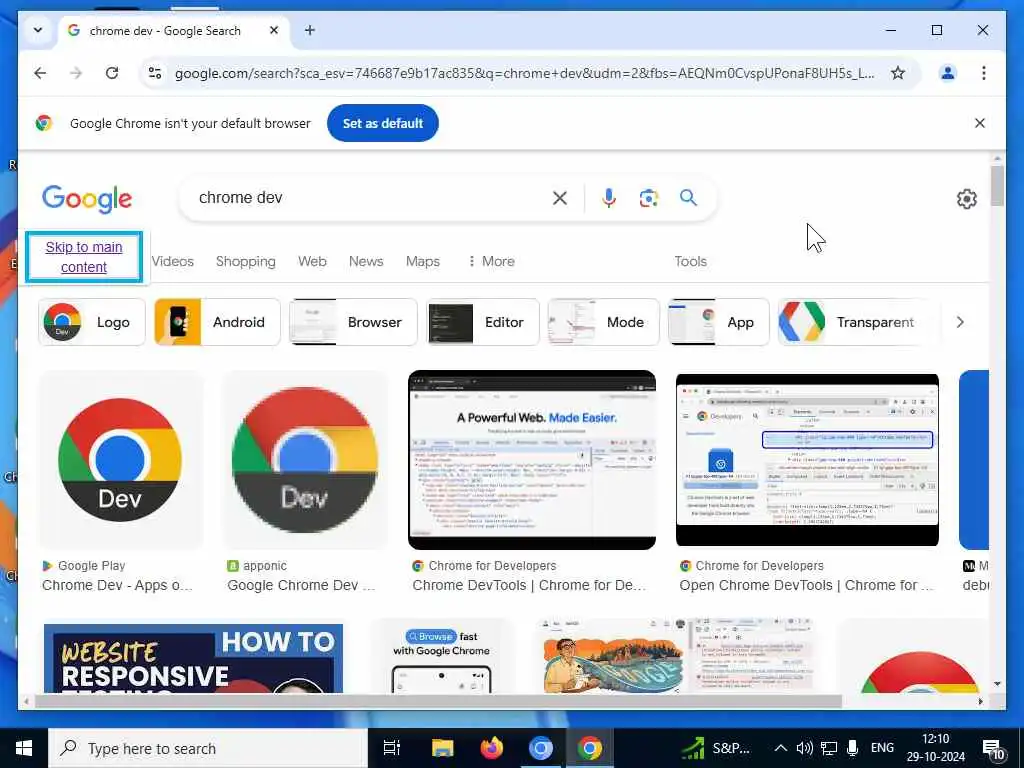The height and width of the screenshot is (768, 1024).
Task: Filter images by Logo chip
Action: 91,322
